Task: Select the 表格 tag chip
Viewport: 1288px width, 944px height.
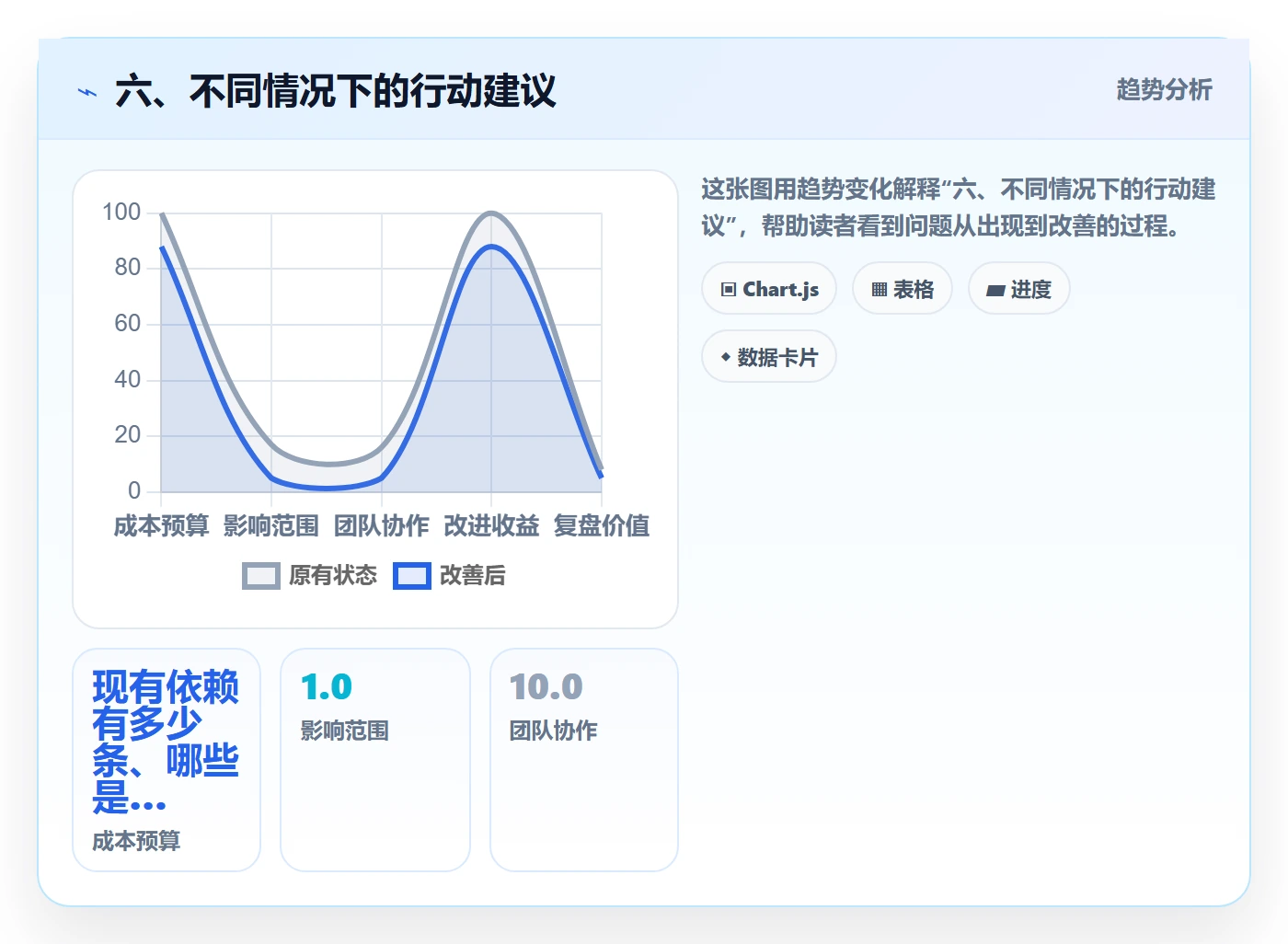Action: click(903, 288)
